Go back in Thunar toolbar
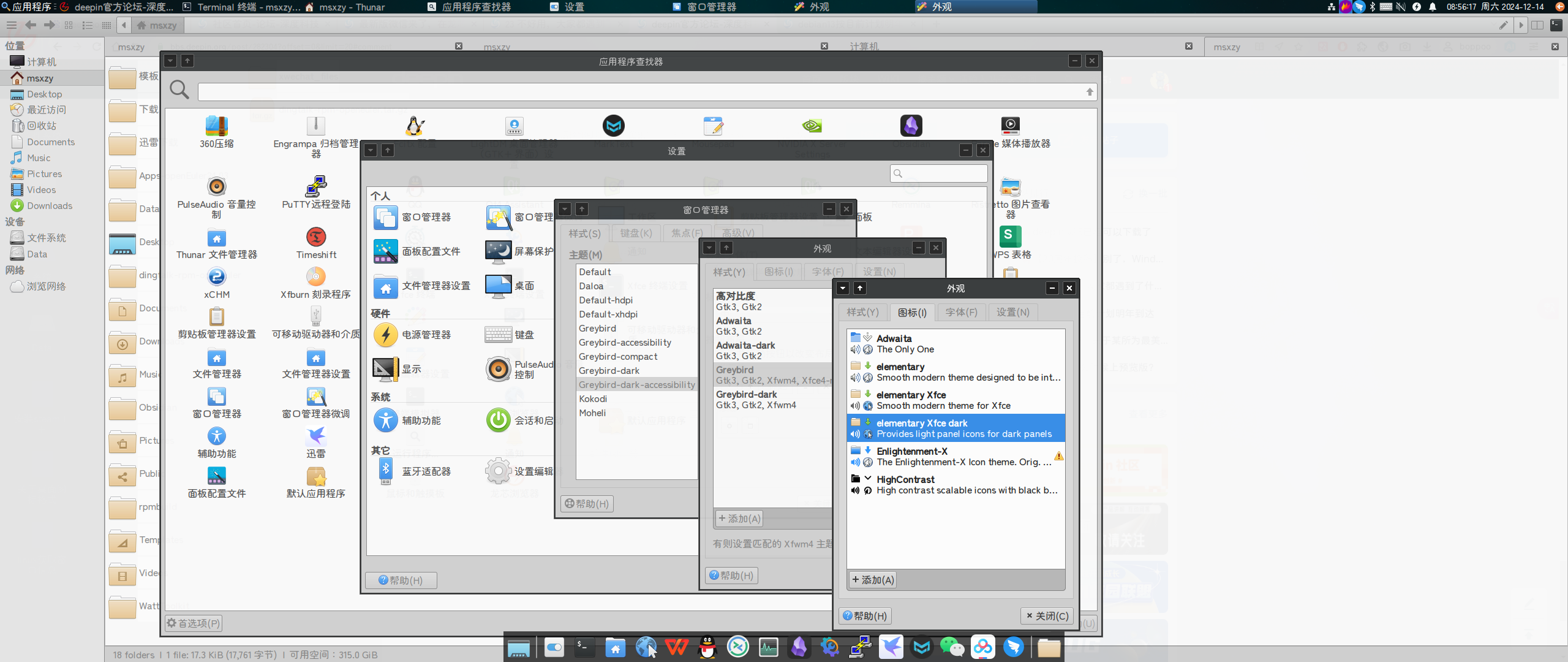1568x662 pixels. point(31,25)
